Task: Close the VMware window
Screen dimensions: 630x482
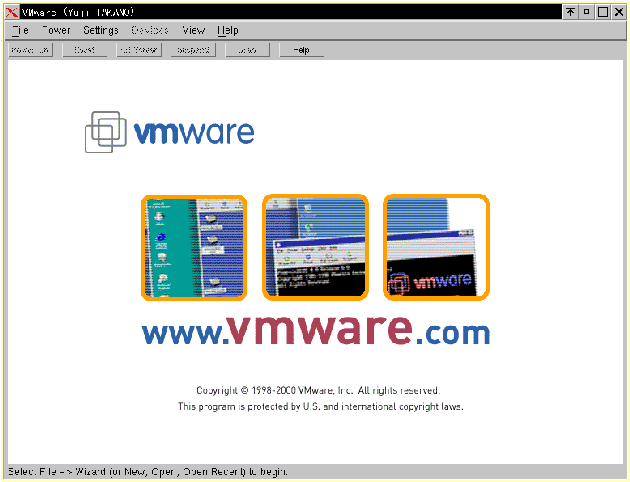Action: pos(619,12)
